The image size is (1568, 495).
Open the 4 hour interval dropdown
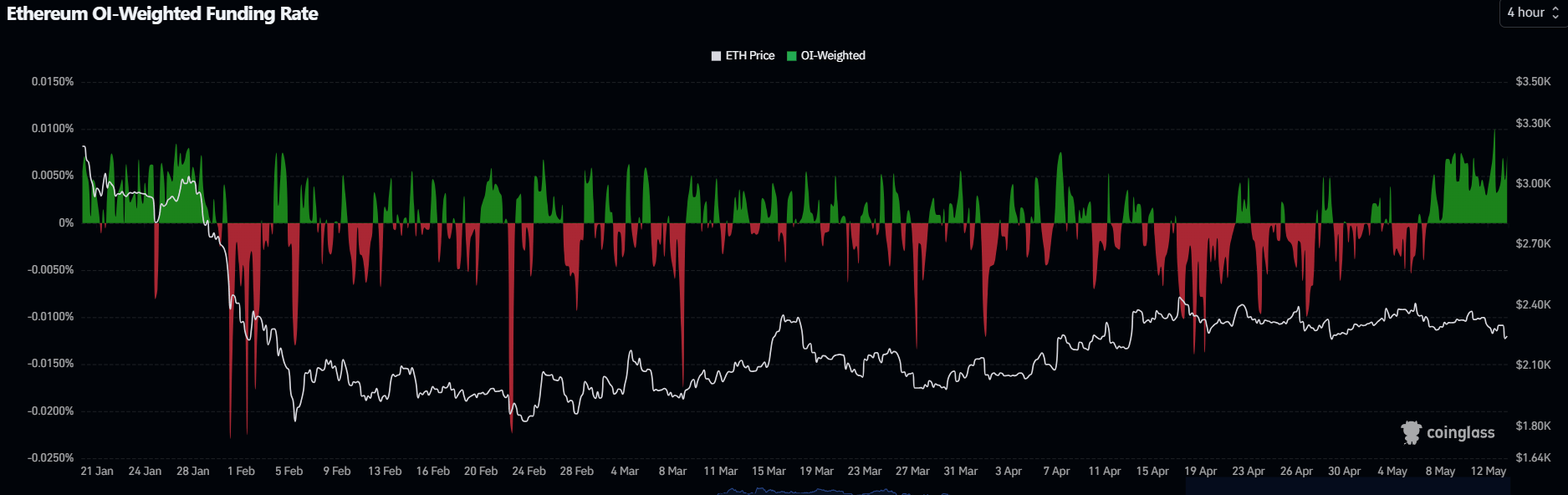point(1533,13)
